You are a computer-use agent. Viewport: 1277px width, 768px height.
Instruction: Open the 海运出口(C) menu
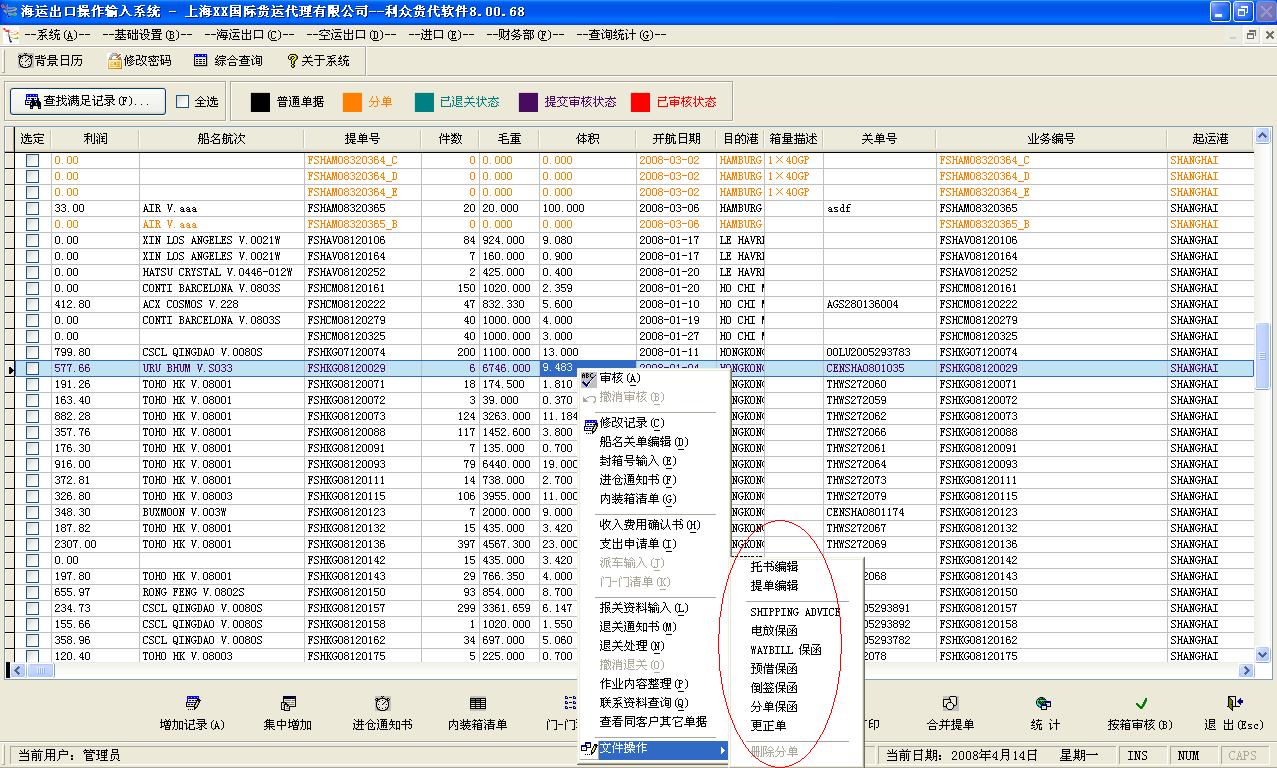pyautogui.click(x=249, y=35)
